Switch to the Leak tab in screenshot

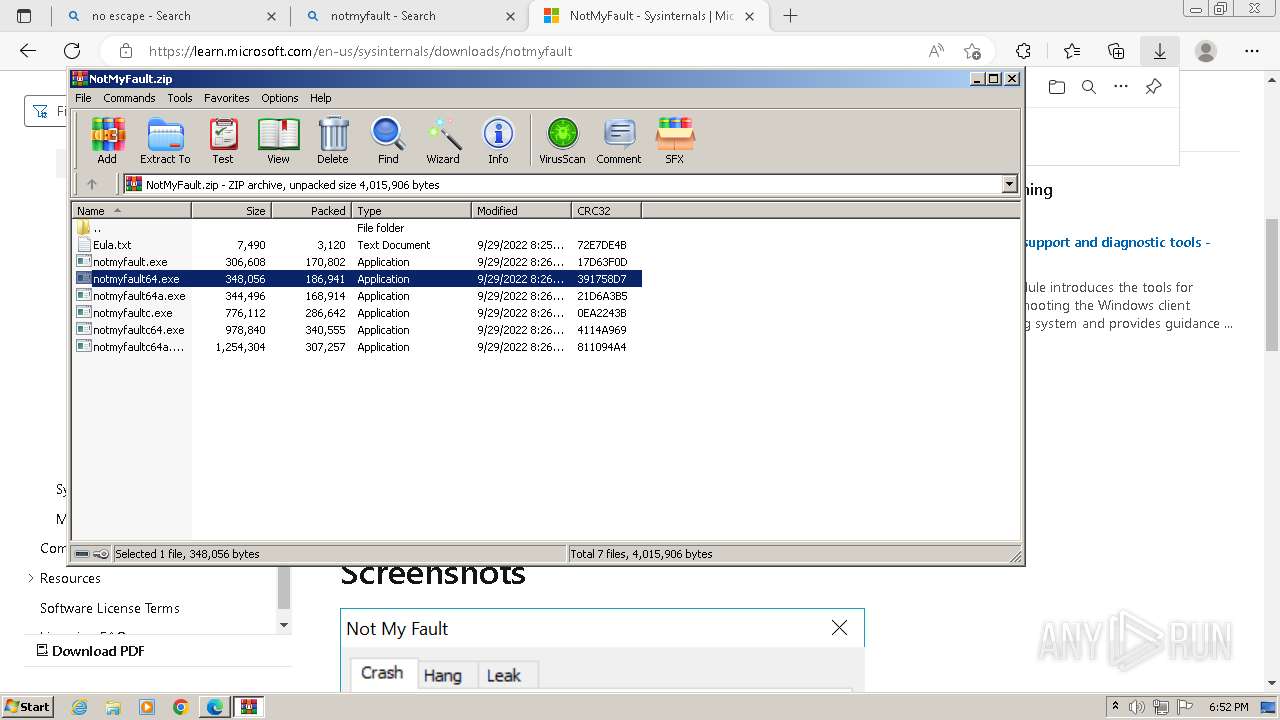503,676
